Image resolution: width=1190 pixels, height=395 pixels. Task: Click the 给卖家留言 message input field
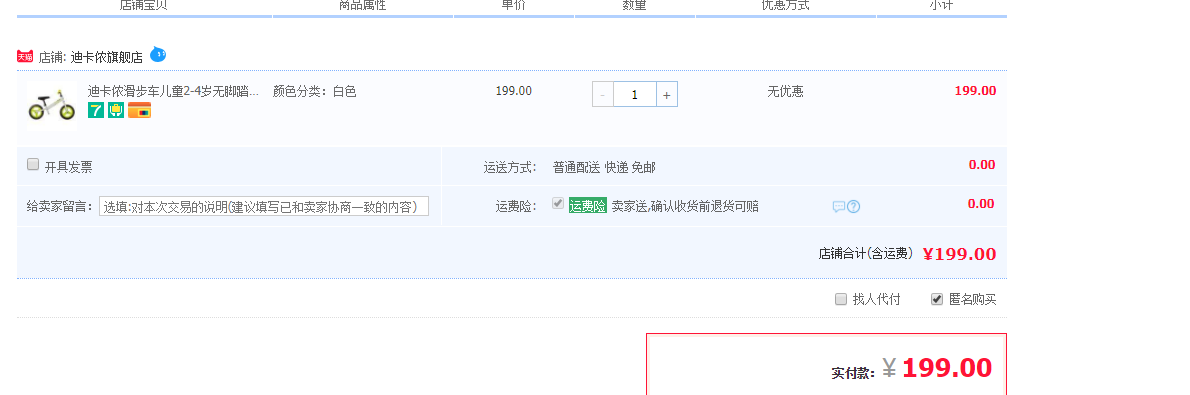point(263,207)
